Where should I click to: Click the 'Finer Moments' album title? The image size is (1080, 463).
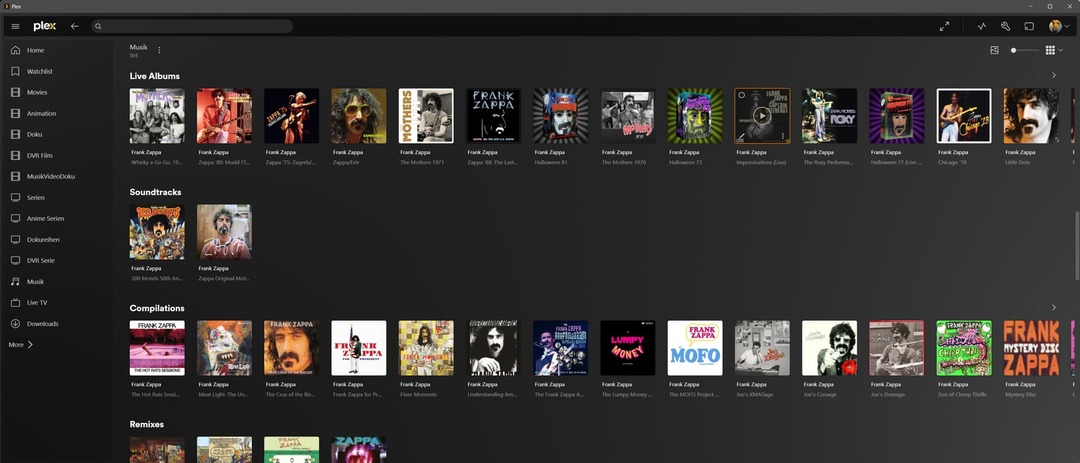pyautogui.click(x=416, y=395)
